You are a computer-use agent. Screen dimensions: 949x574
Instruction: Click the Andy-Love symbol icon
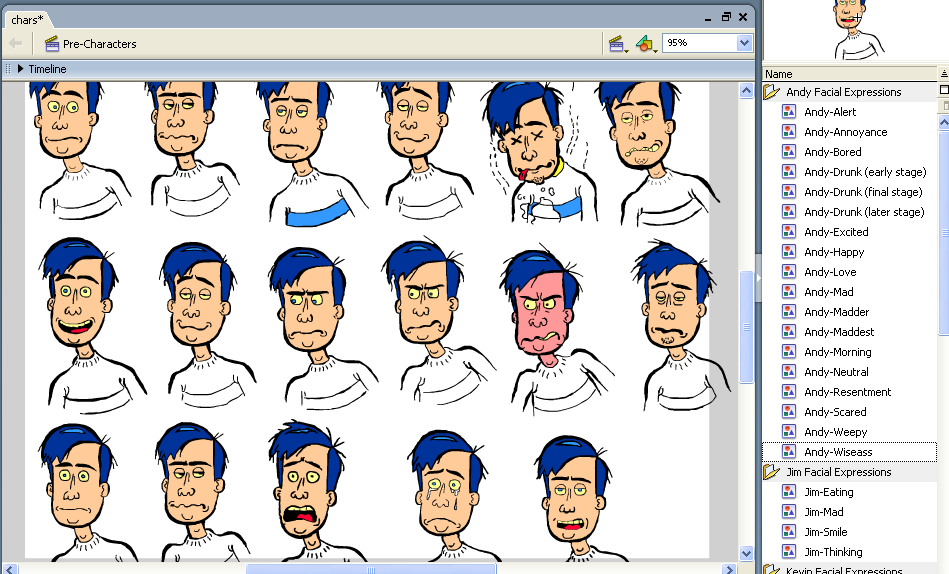pyautogui.click(x=789, y=271)
